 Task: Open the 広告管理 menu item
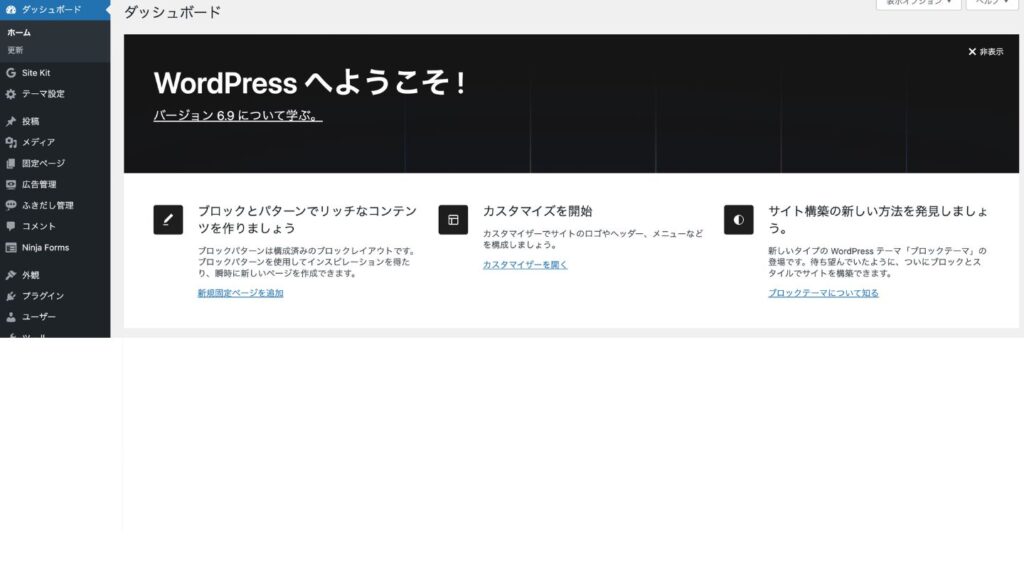(38, 184)
